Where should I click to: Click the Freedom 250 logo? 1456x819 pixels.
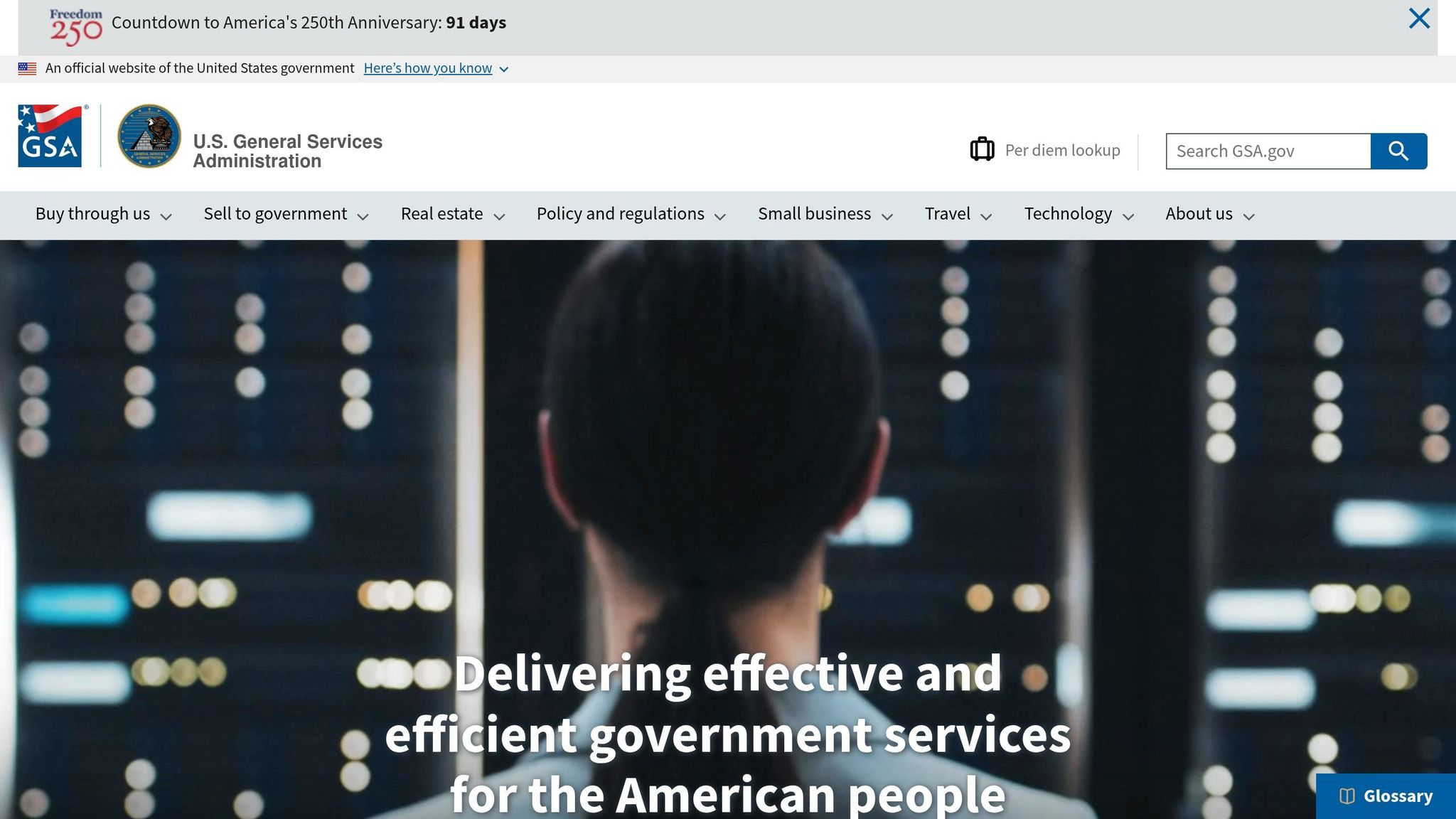[x=75, y=26]
